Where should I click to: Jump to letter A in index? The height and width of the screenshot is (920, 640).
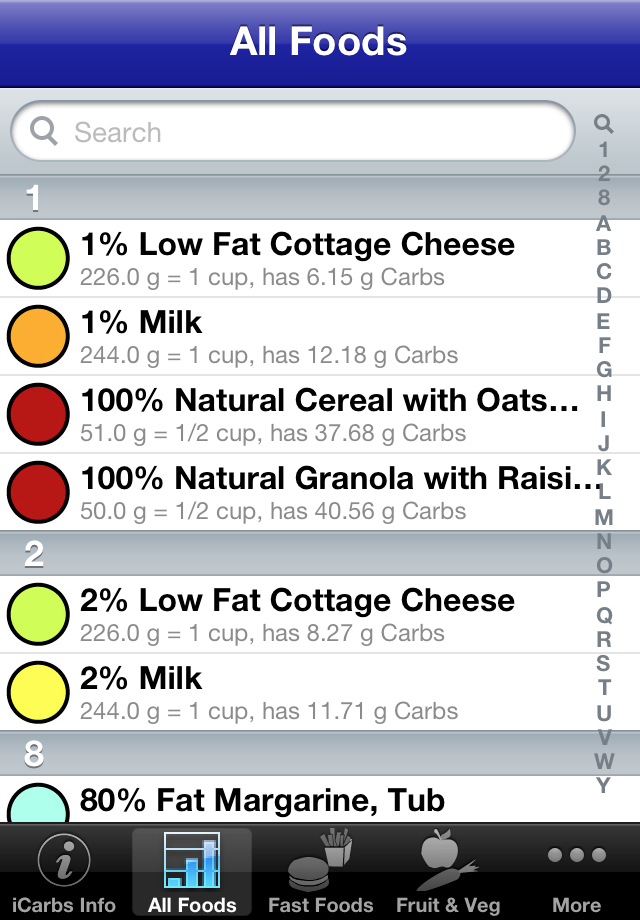click(603, 222)
